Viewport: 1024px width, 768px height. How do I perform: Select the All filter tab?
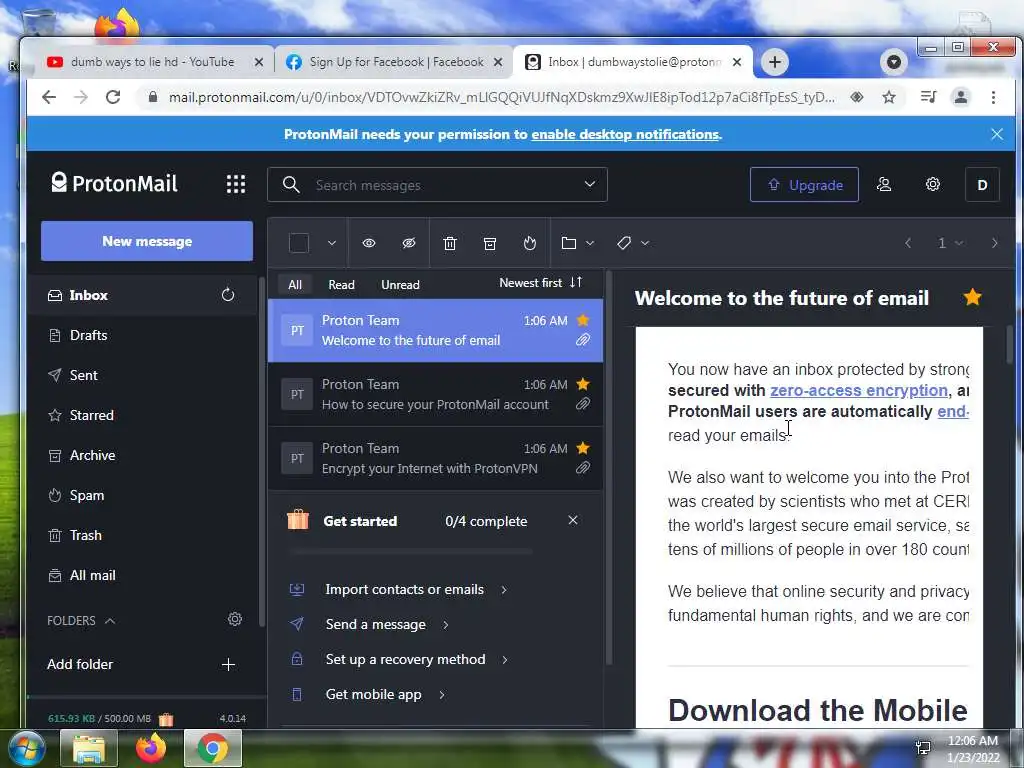coord(295,285)
